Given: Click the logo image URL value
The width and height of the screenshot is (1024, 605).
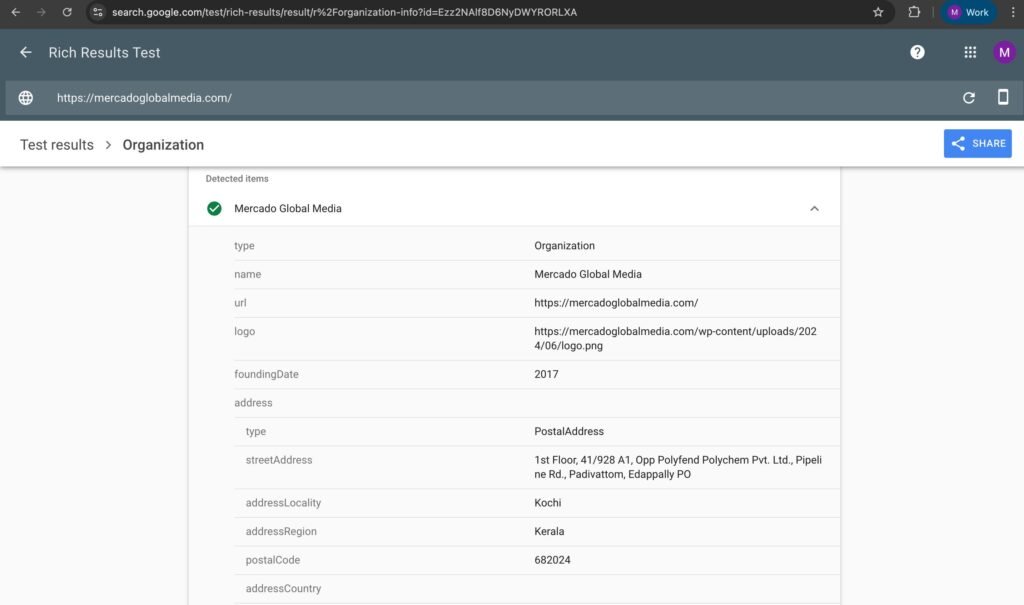Looking at the screenshot, I should 675,338.
